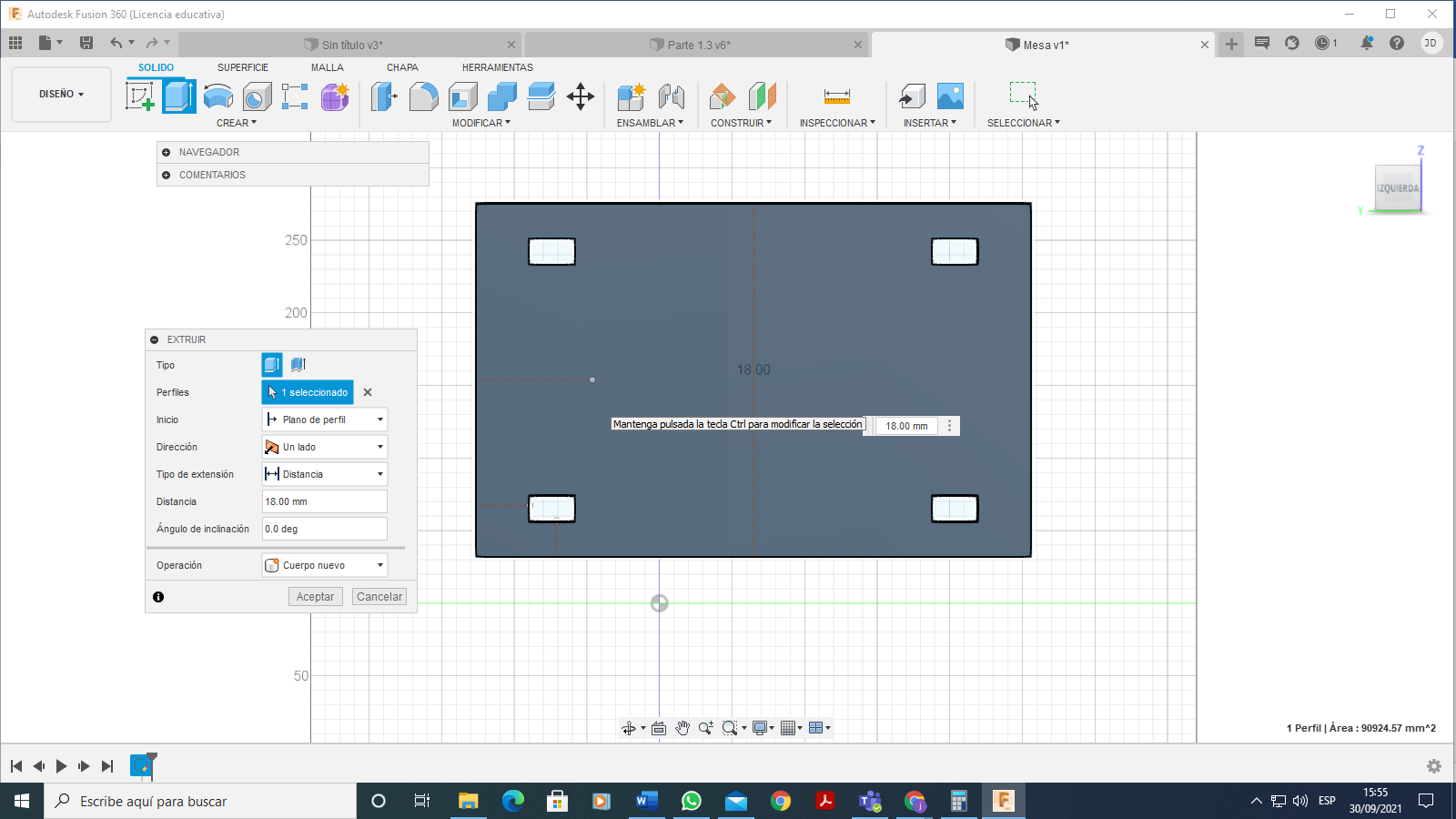Open grid and snaps settings
Image resolution: width=1456 pixels, height=819 pixels.
coord(789,728)
